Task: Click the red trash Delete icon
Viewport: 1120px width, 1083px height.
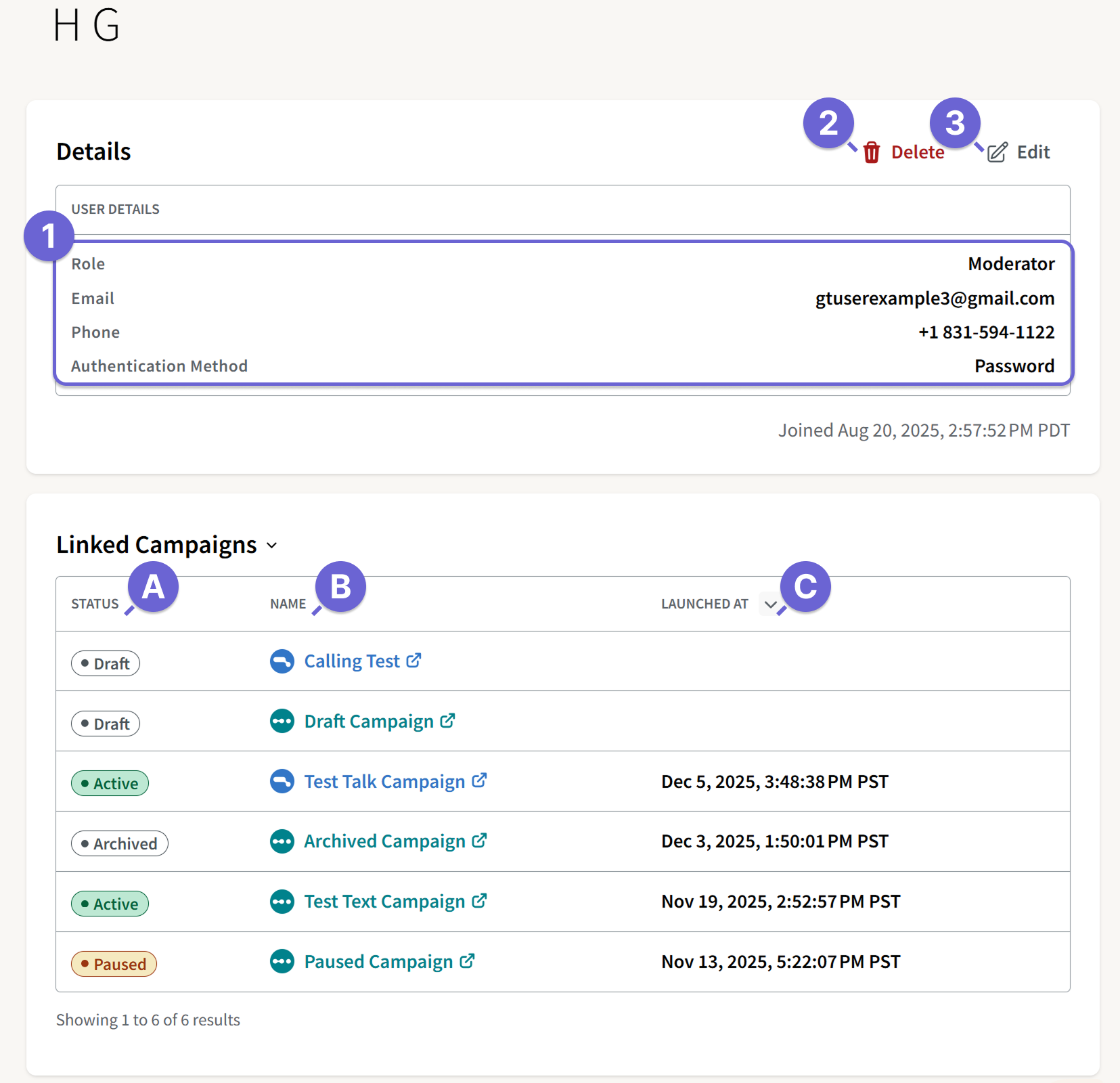Action: pos(871,152)
